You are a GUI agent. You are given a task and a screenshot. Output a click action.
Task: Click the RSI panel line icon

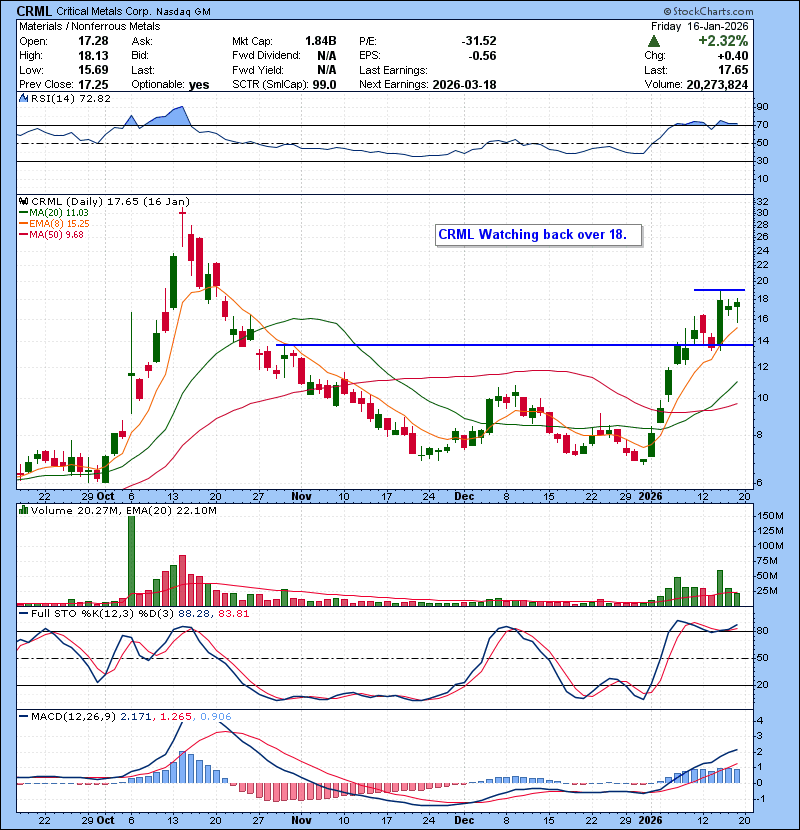coord(24,98)
